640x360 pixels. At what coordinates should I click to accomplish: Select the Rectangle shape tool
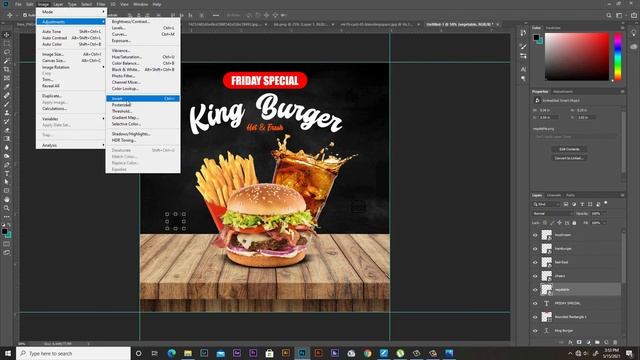tap(7, 191)
